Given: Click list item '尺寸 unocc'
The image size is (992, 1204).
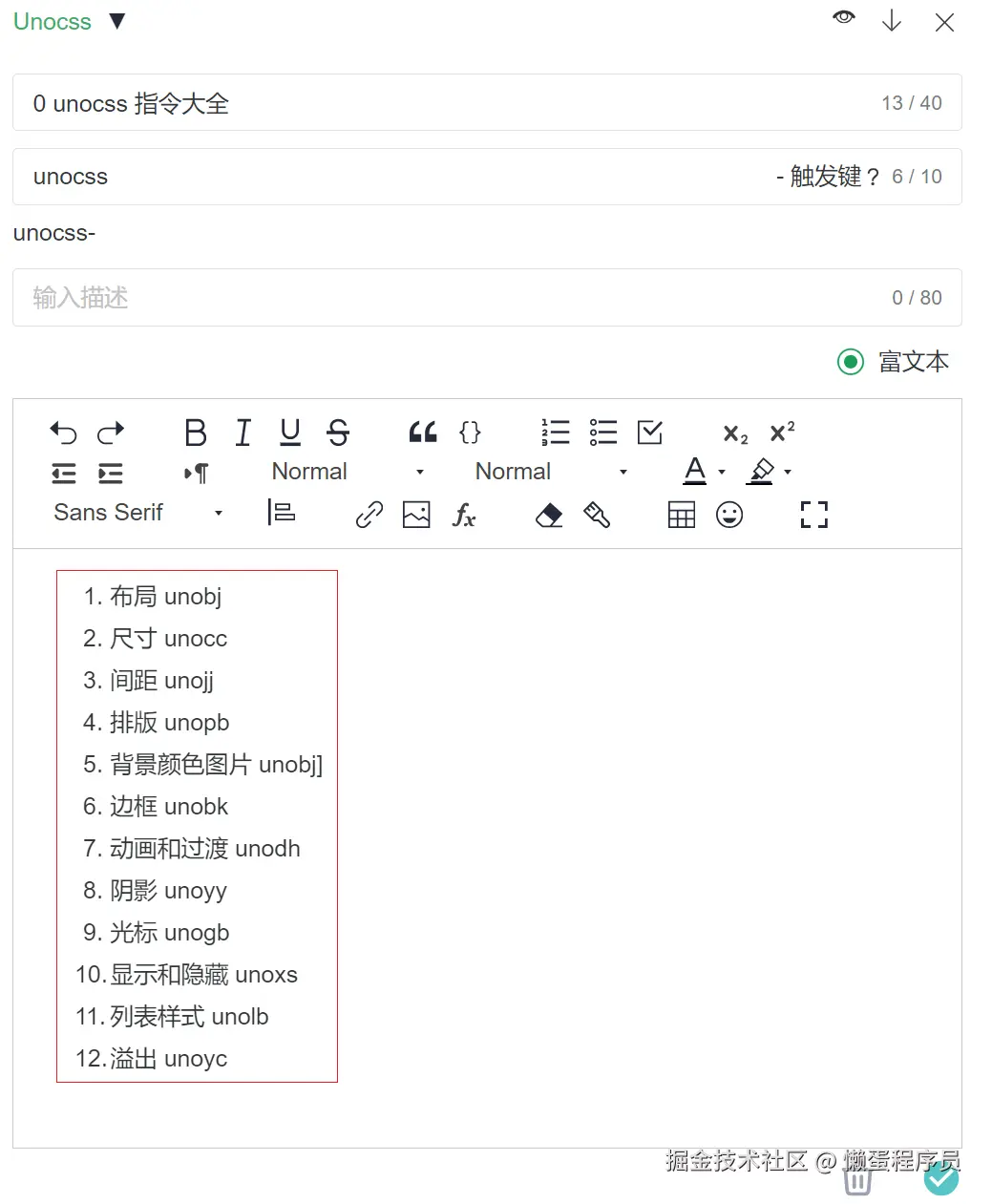Looking at the screenshot, I should pos(168,639).
